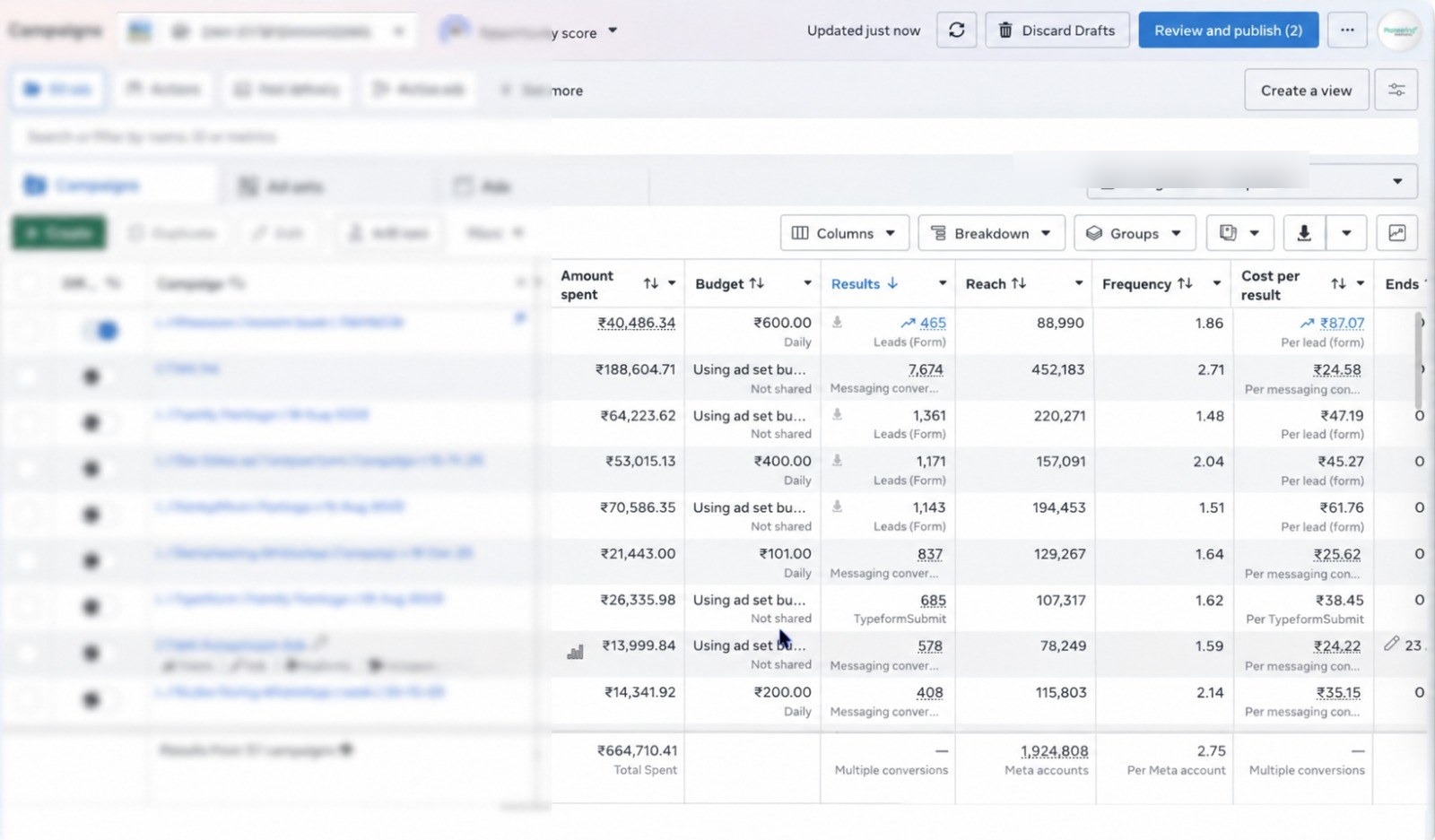Click the chart icon beside ₹13,999.84
1435x840 pixels.
pyautogui.click(x=575, y=652)
